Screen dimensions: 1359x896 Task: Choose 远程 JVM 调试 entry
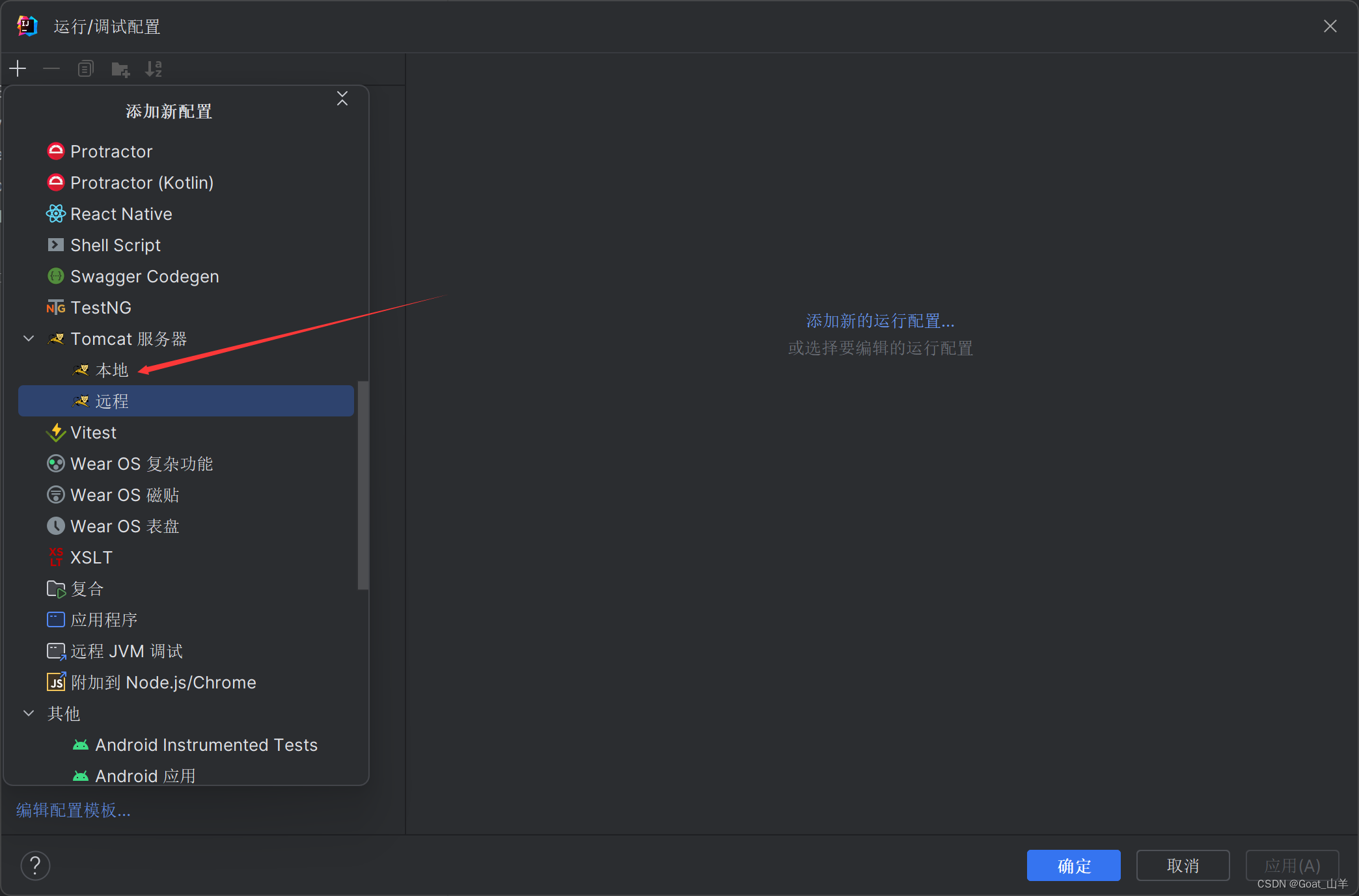point(126,651)
